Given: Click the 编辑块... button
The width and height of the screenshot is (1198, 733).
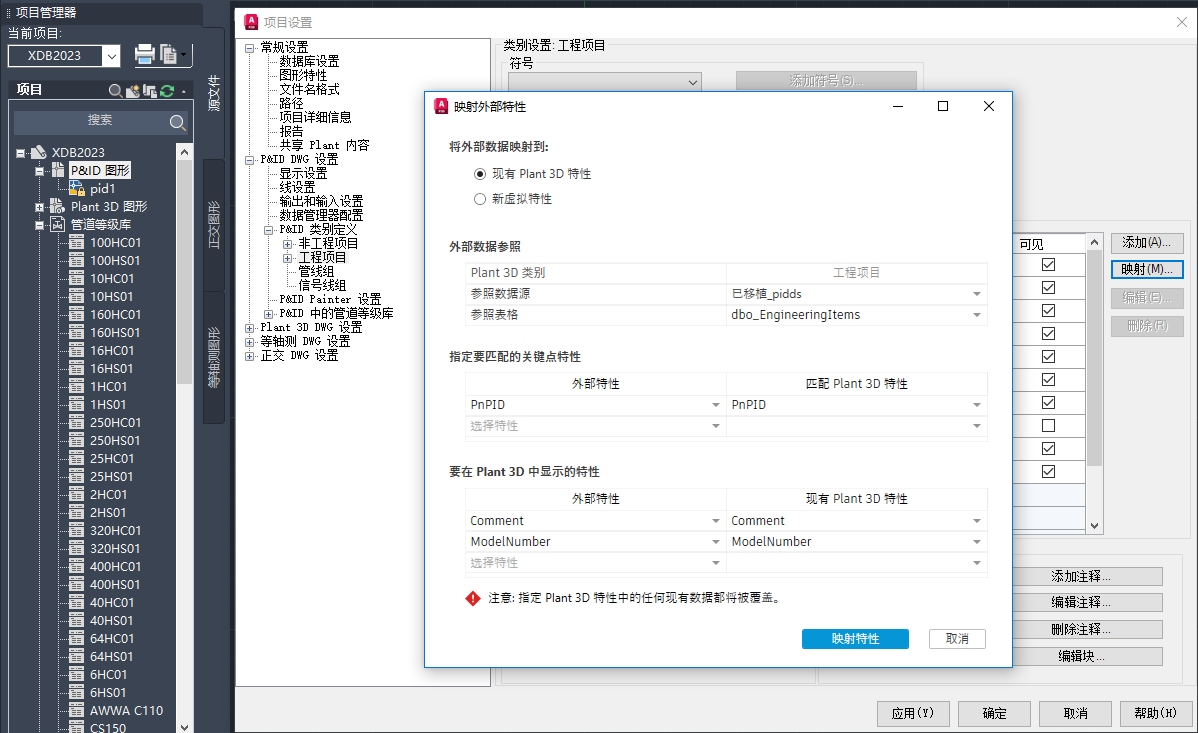Looking at the screenshot, I should click(1080, 657).
